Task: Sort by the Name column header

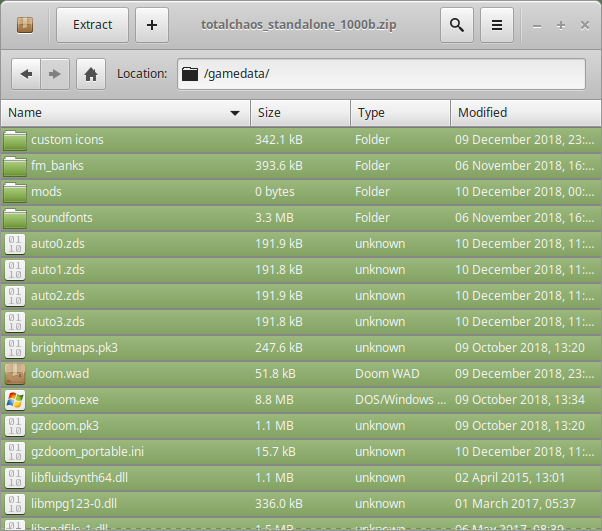Action: click(x=125, y=113)
